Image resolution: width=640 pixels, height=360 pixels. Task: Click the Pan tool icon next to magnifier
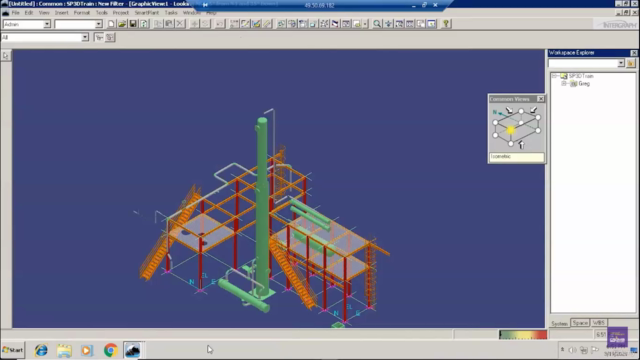388,24
